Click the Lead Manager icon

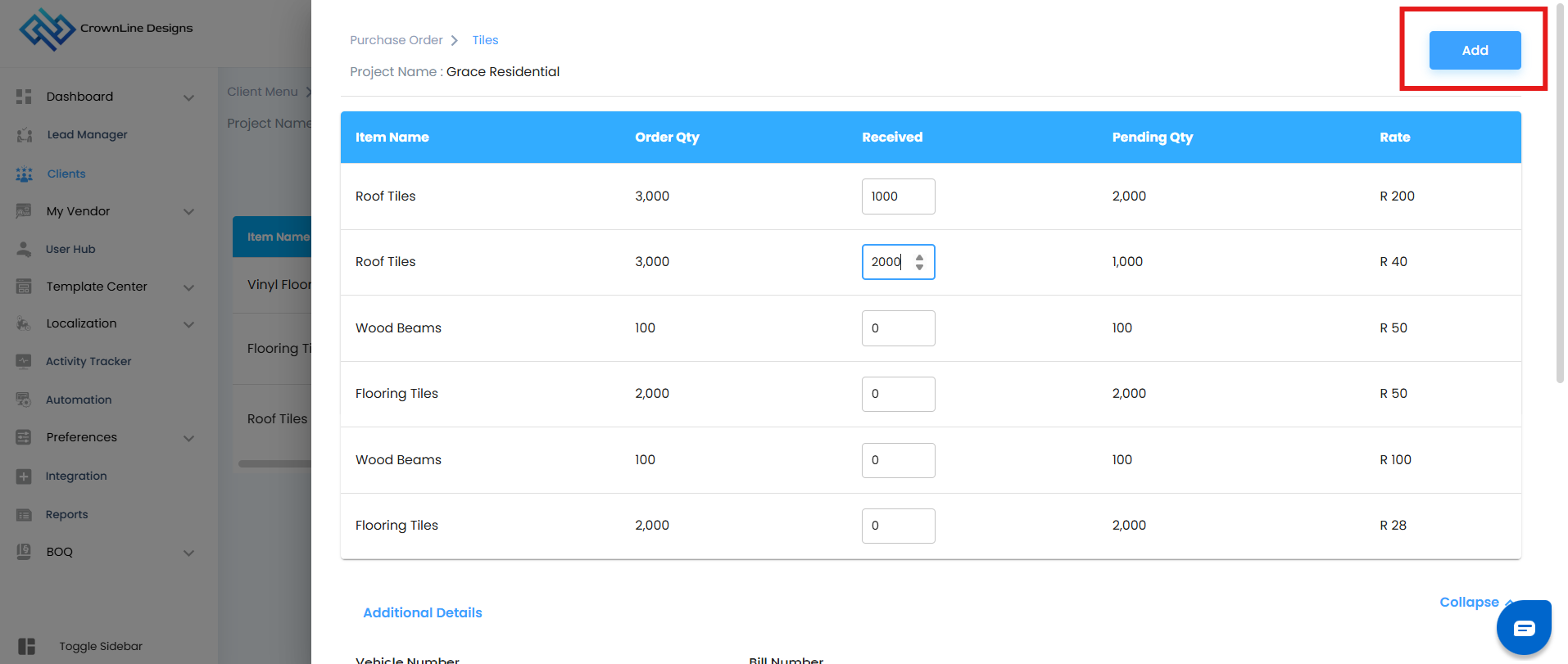[x=25, y=135]
